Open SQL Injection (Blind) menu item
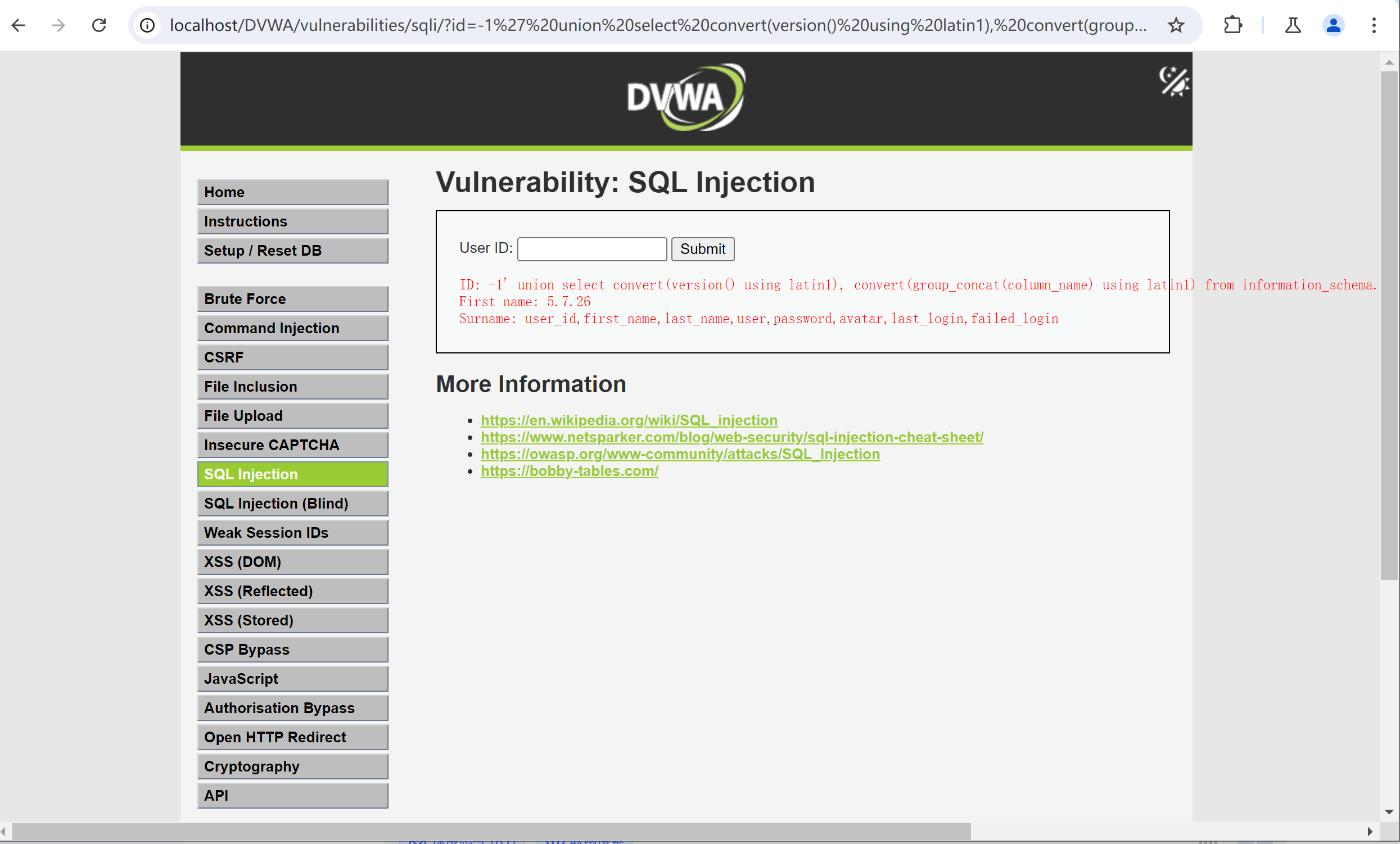 coord(292,503)
